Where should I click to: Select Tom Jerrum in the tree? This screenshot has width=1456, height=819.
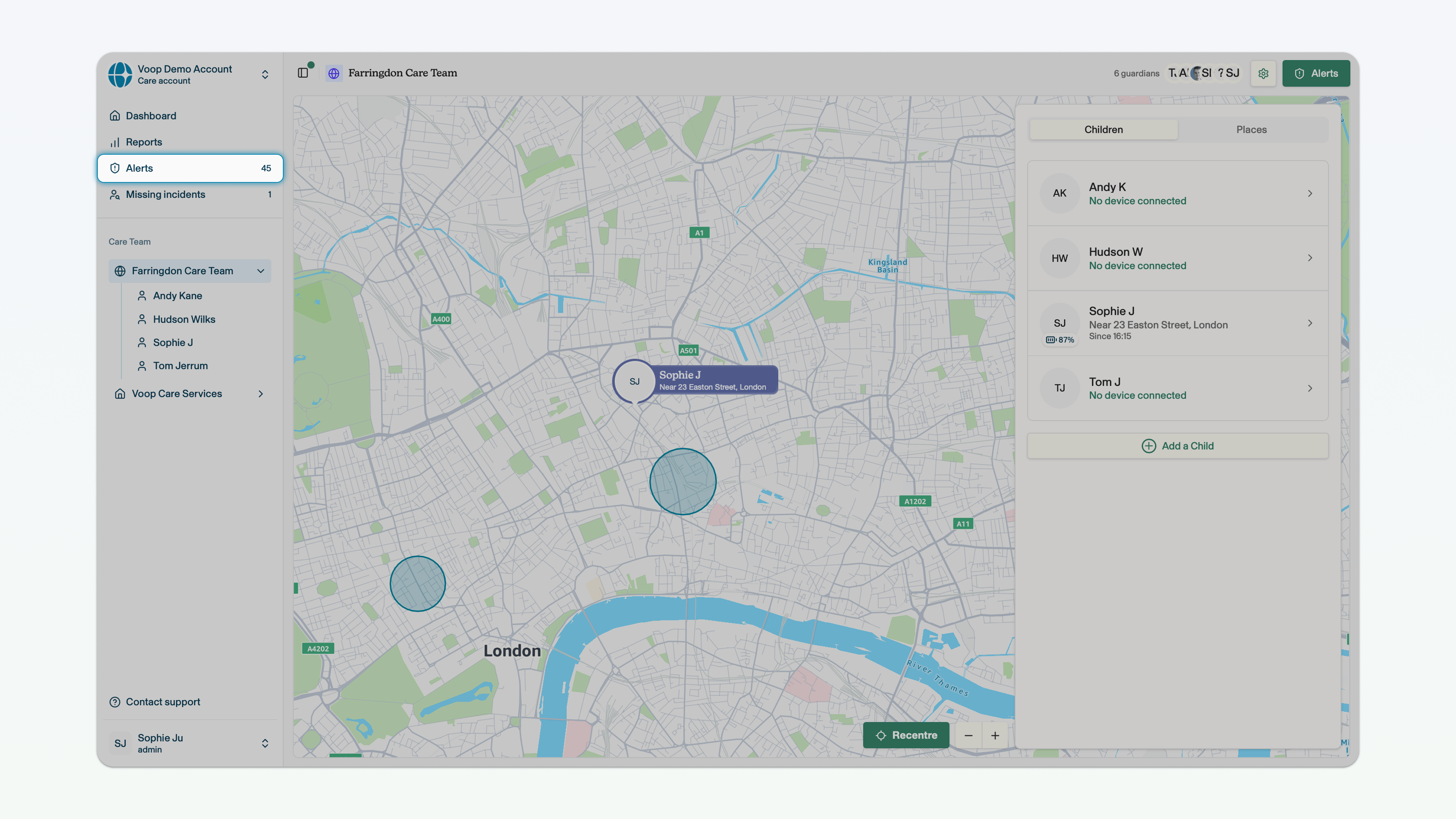coord(173,366)
